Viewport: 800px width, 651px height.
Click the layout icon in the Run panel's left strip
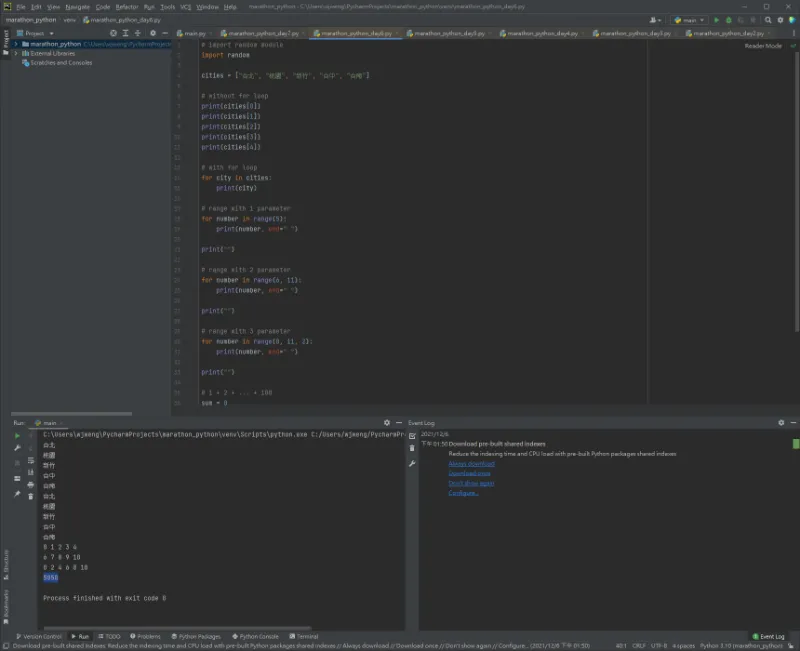click(17, 479)
